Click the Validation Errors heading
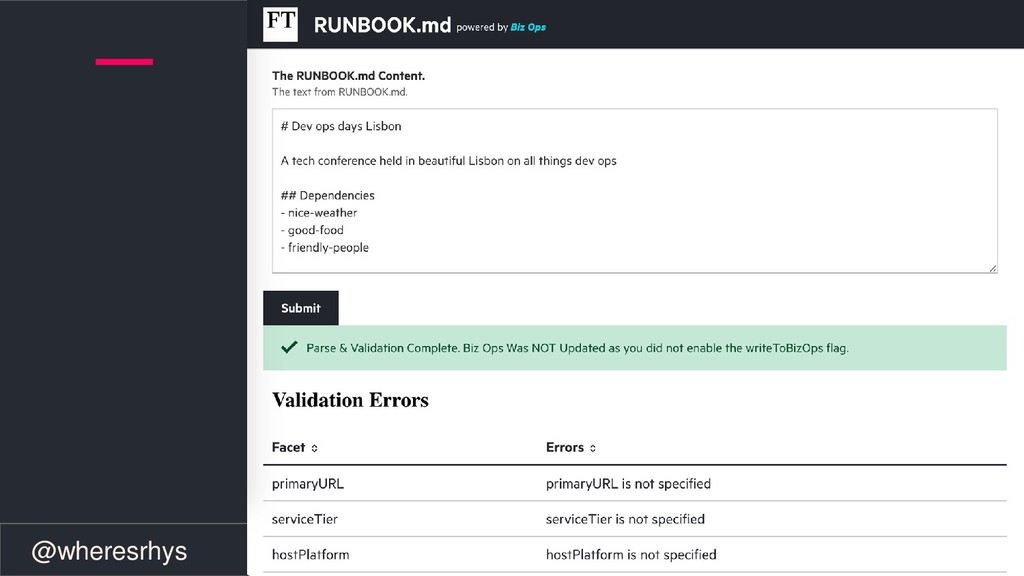The image size is (1024, 576). pos(350,400)
